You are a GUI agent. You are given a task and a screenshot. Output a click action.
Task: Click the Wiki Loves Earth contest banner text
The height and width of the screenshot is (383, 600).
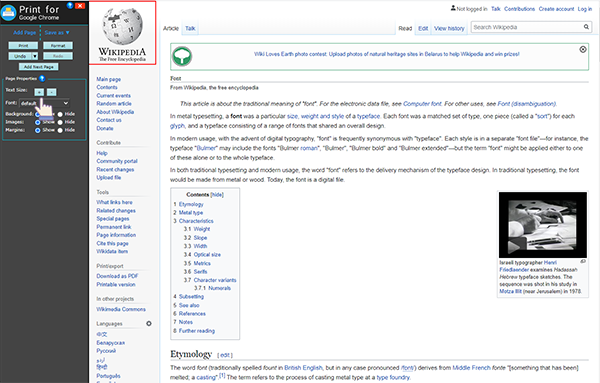pyautogui.click(x=386, y=54)
